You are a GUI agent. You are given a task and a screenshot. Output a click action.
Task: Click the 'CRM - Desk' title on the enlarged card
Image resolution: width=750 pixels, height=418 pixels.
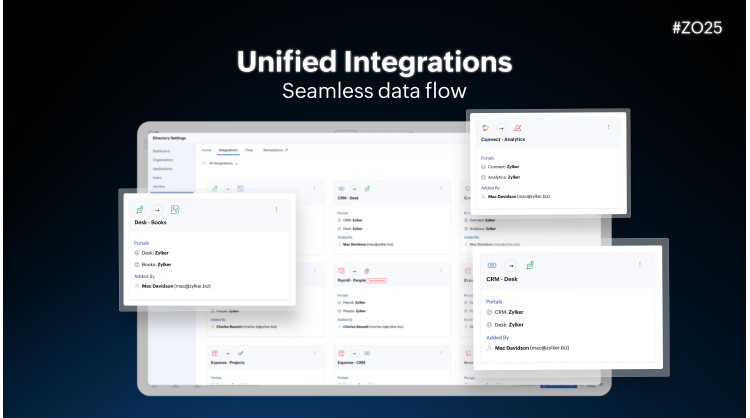tap(502, 279)
